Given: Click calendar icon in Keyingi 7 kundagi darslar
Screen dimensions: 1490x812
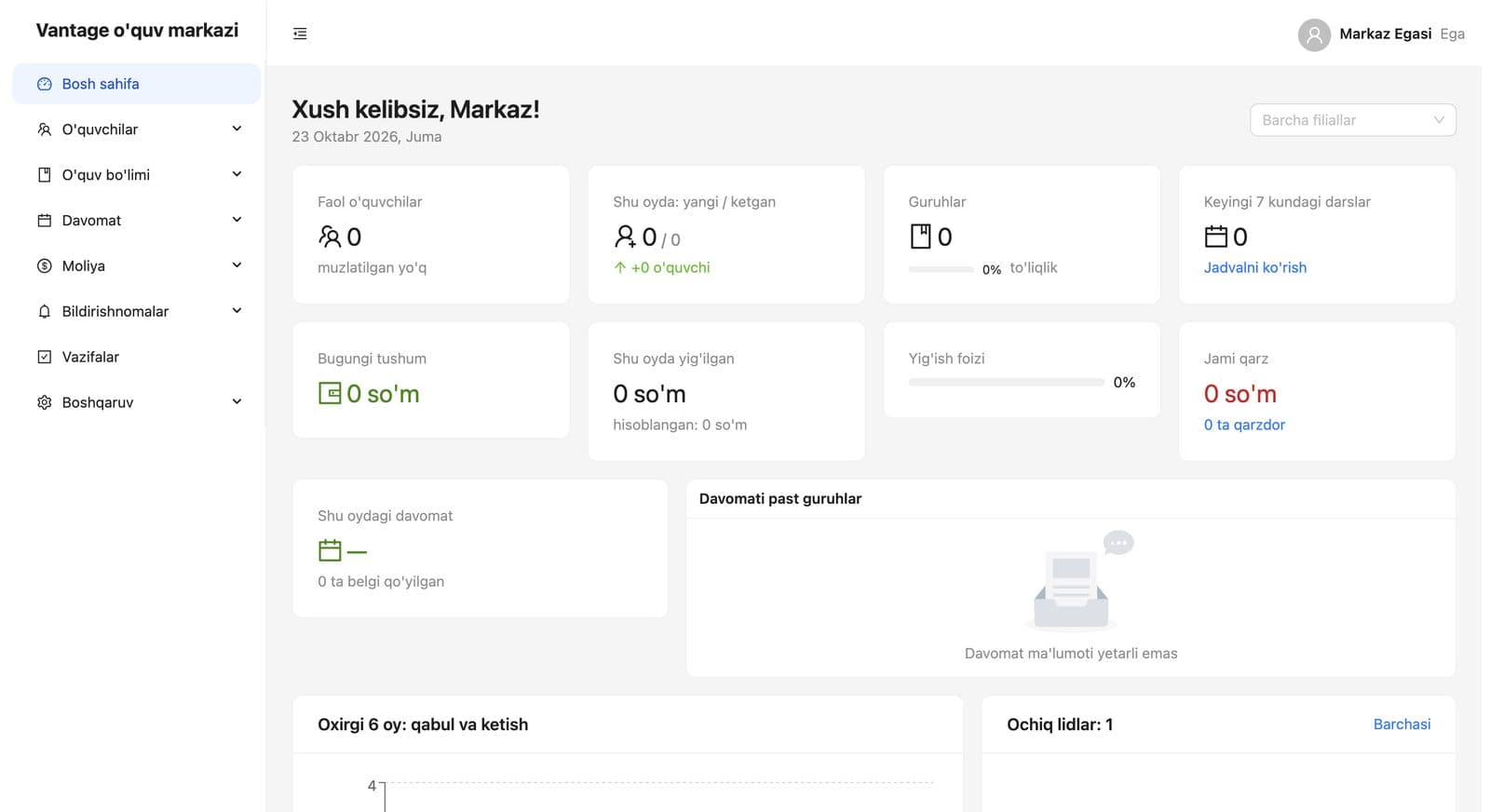Looking at the screenshot, I should point(1215,237).
